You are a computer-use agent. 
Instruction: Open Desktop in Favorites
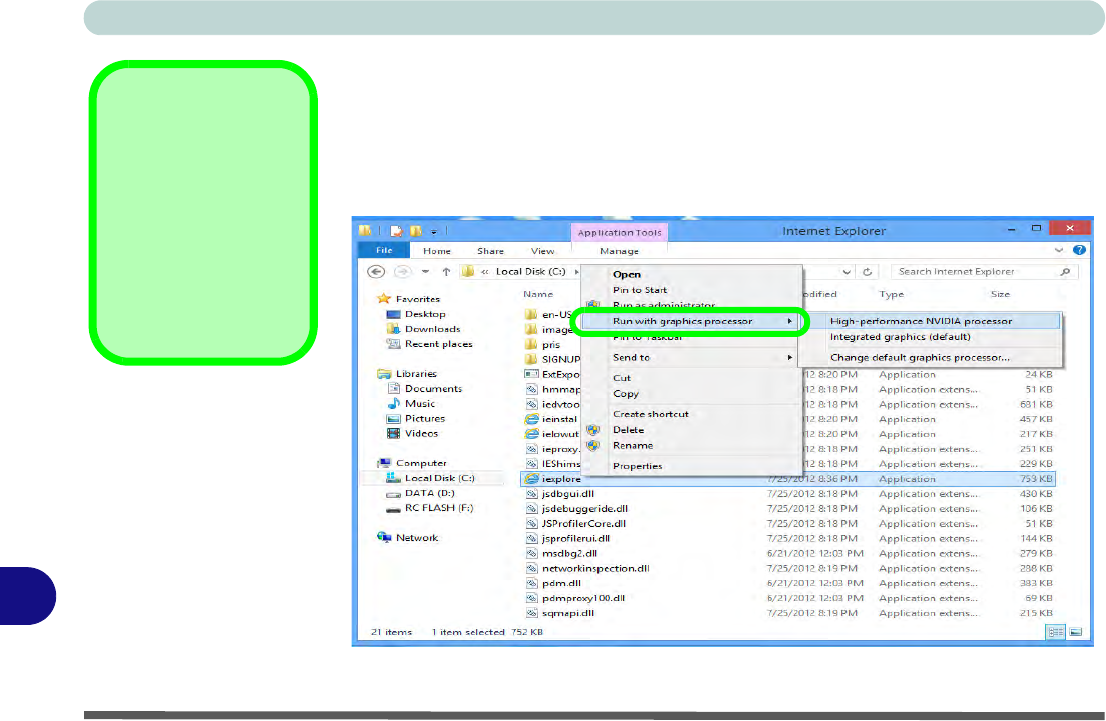[425, 314]
